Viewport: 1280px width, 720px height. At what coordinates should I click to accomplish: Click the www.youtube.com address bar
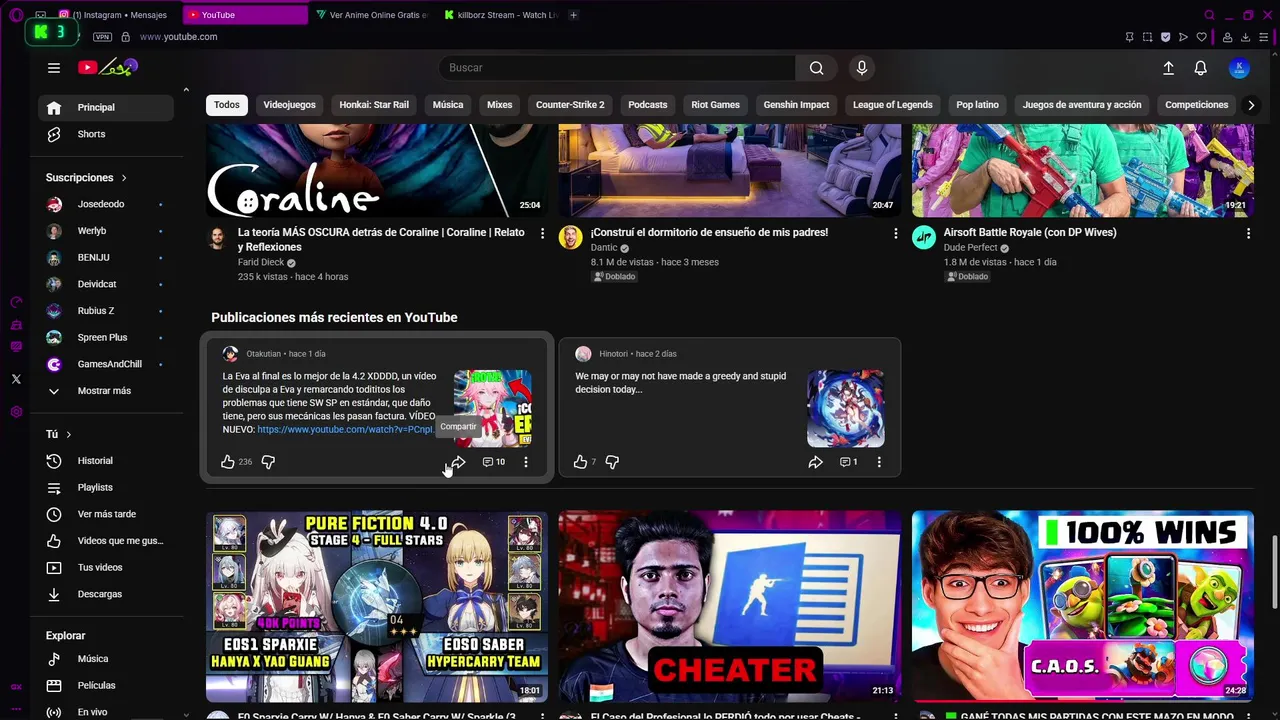point(178,37)
